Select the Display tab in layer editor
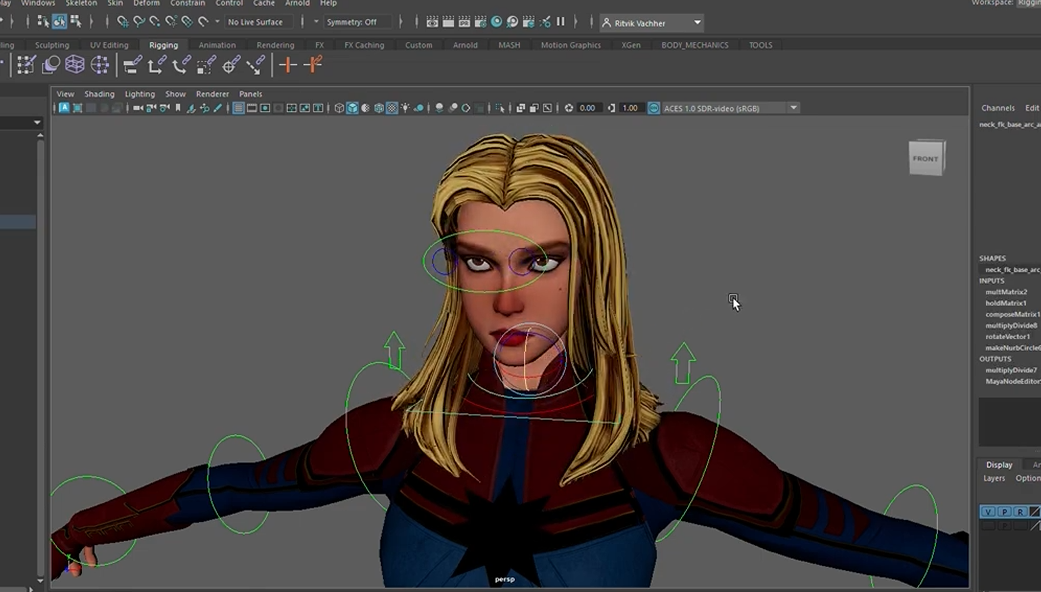The width and height of the screenshot is (1041, 592). (999, 465)
